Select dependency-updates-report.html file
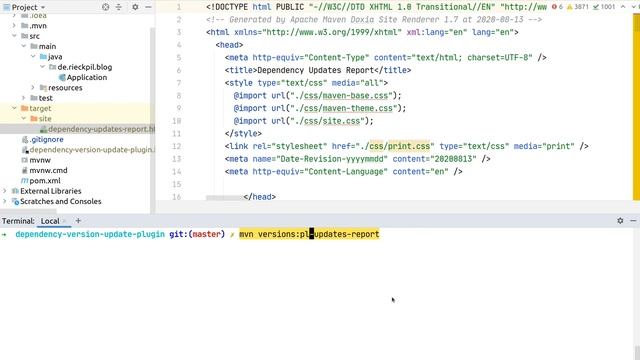The height and width of the screenshot is (360, 640). (101, 129)
